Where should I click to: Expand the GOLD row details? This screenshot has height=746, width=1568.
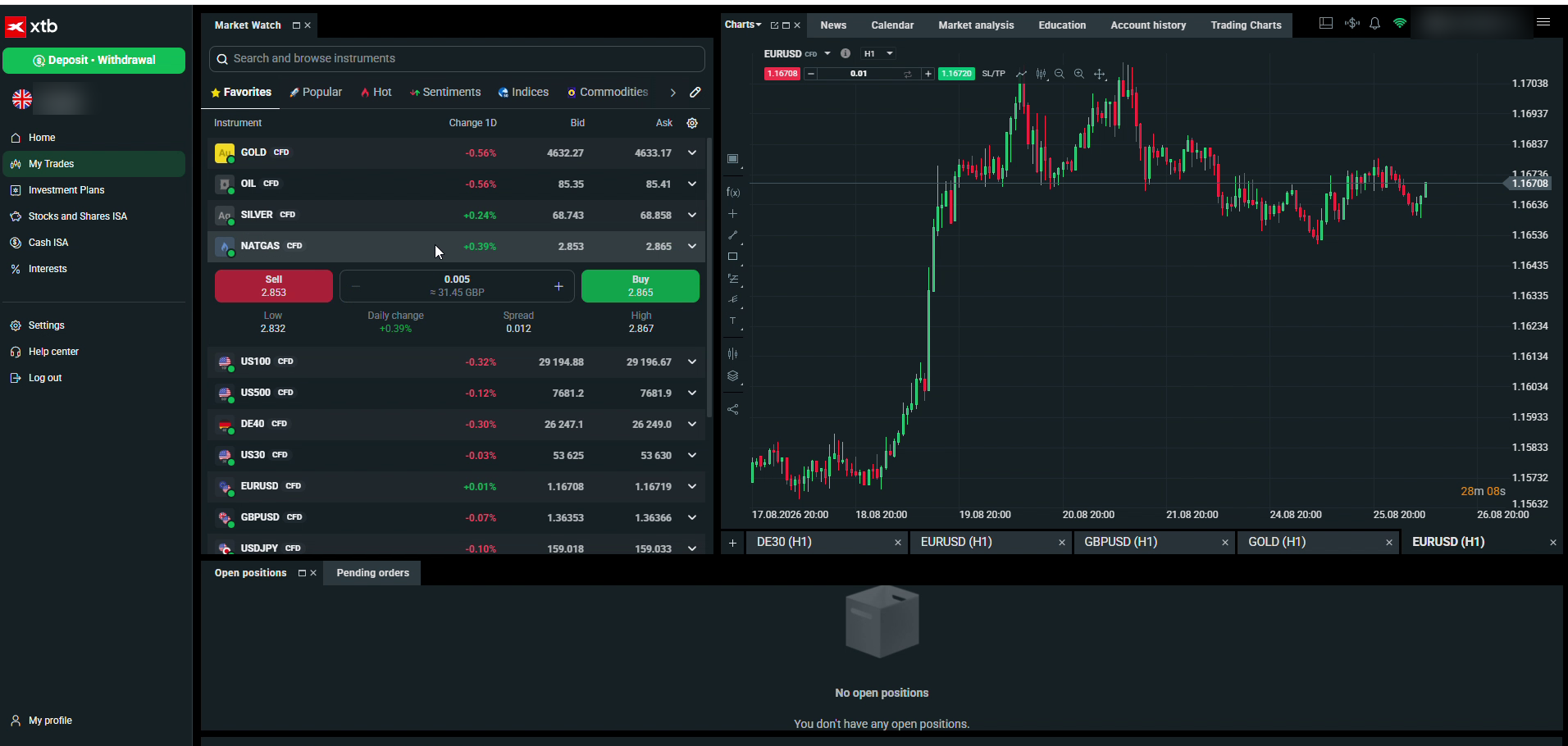pyautogui.click(x=692, y=152)
